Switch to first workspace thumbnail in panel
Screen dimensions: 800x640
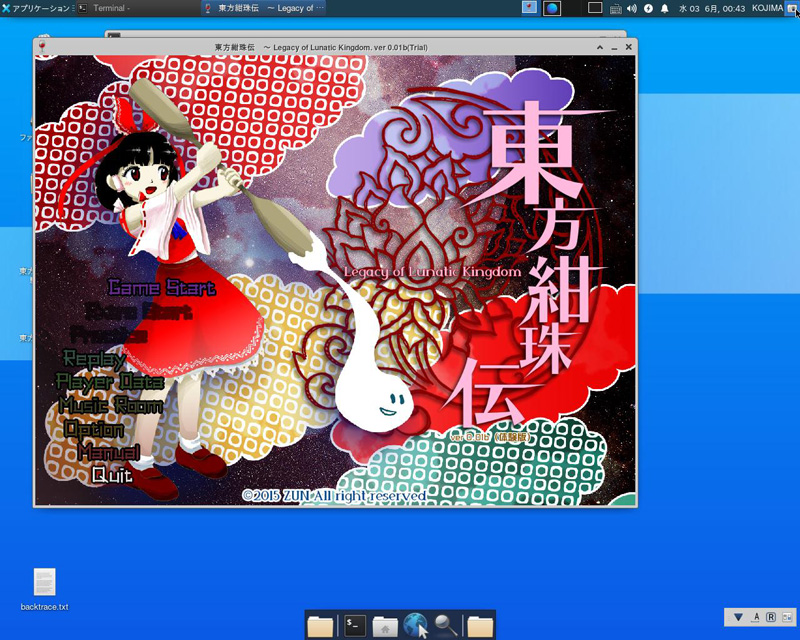point(529,8)
